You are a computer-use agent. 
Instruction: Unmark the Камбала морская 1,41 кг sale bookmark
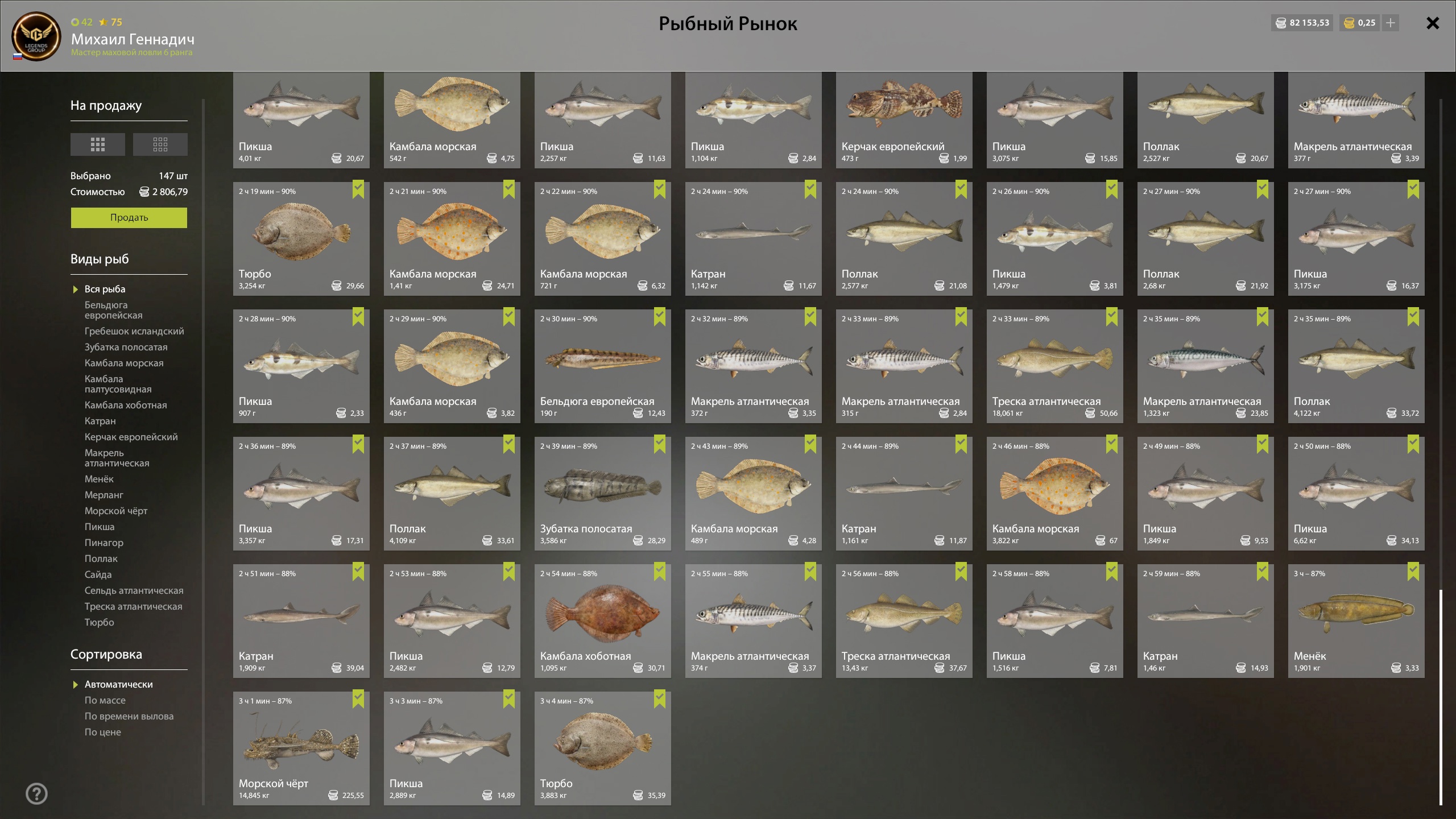[x=508, y=189]
